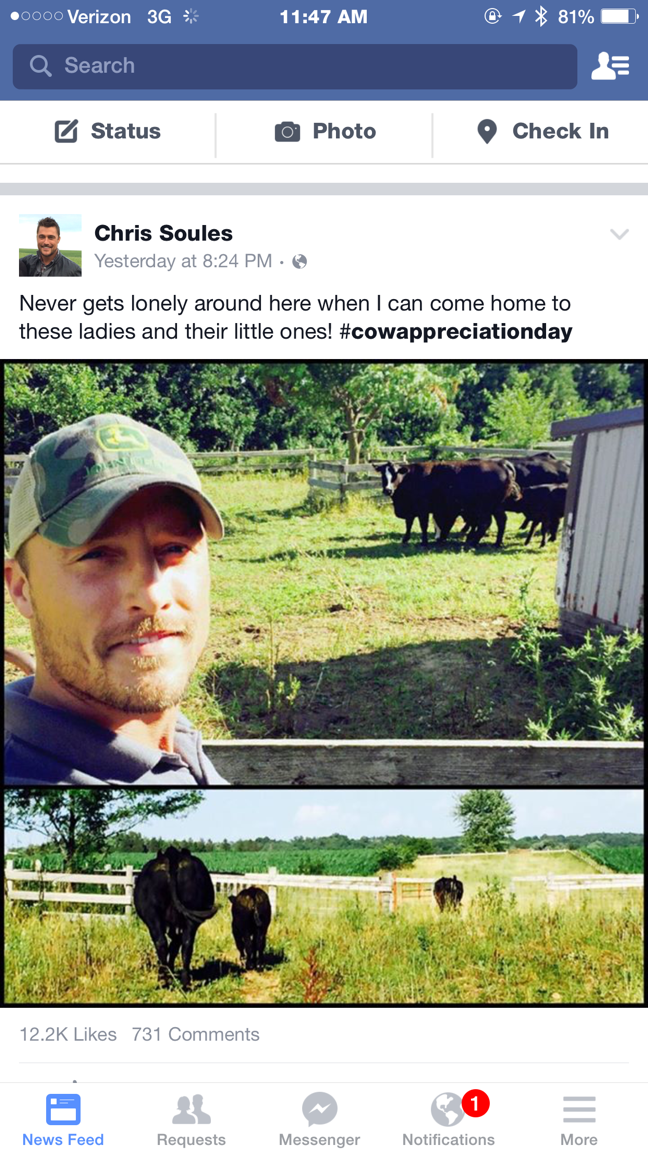The height and width of the screenshot is (1152, 648).
Task: Open the lower pasture photo
Action: (324, 895)
